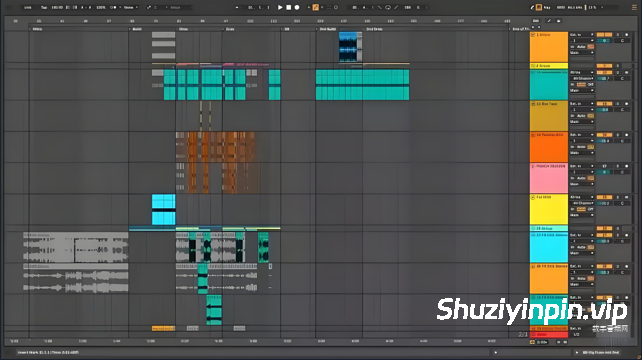642x360 pixels.
Task: Click the Arrangement Record button
Action: 297,7
